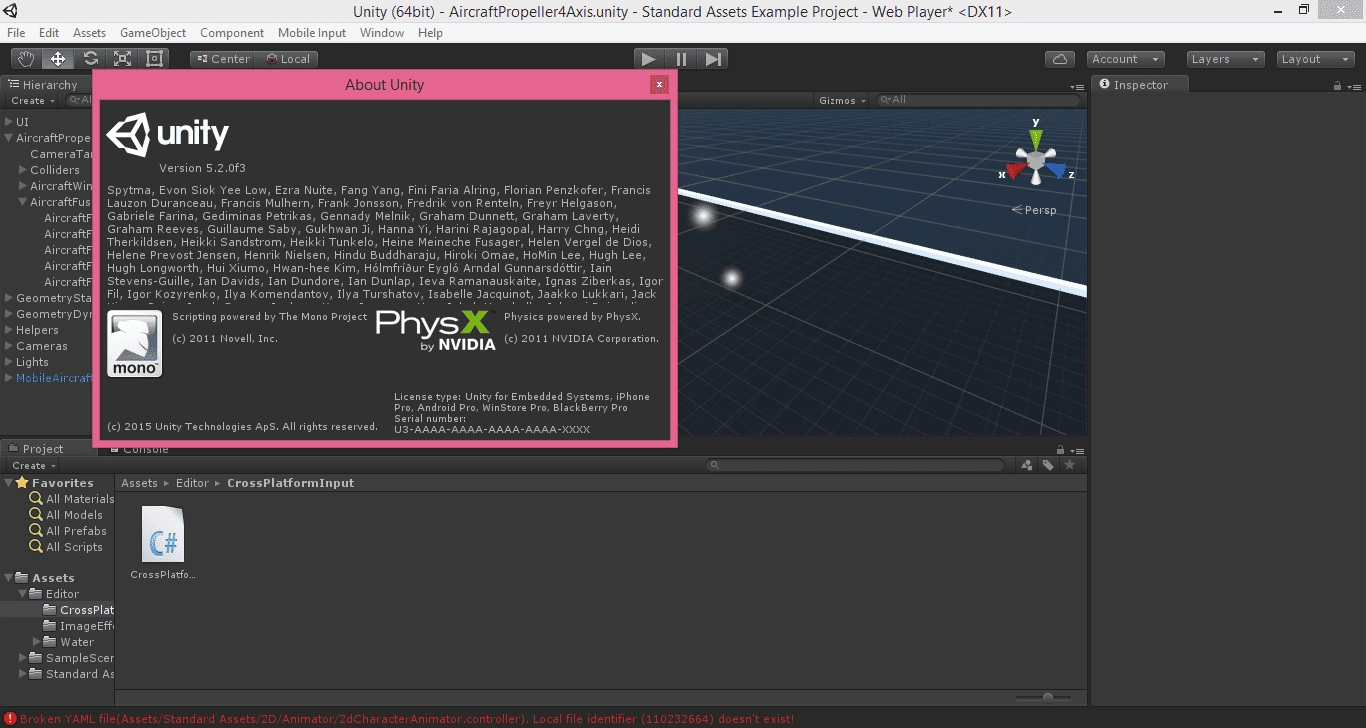Open the File menu
The width and height of the screenshot is (1366, 728).
pyautogui.click(x=16, y=33)
